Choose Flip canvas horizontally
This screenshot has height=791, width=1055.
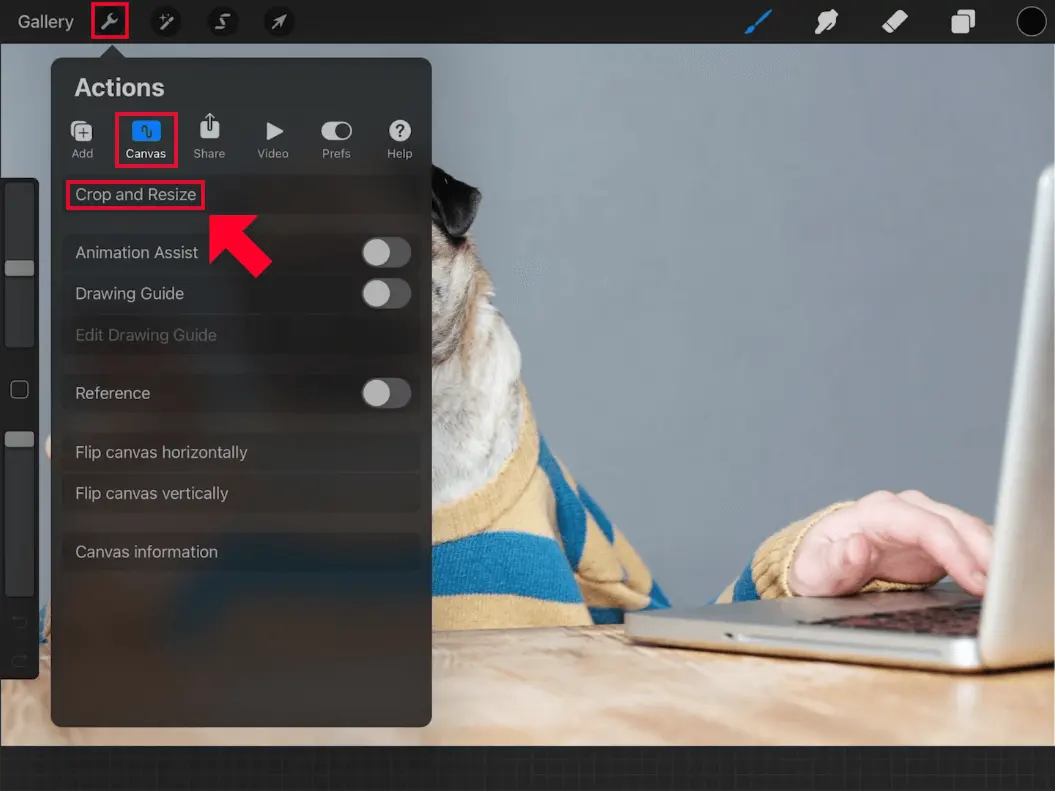(x=241, y=452)
